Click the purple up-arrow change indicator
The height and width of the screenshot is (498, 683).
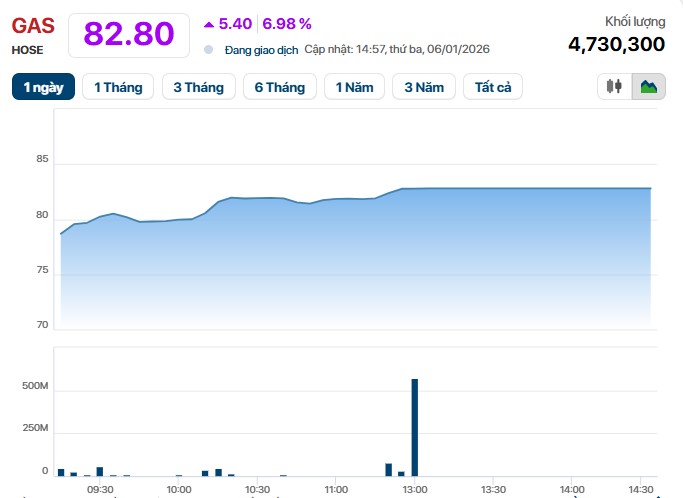pos(208,23)
